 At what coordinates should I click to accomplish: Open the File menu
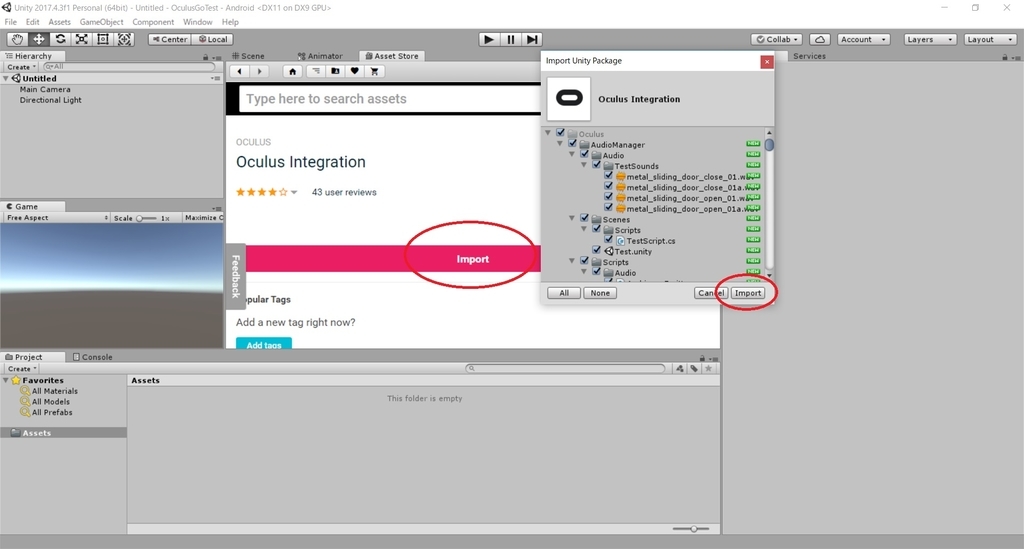[x=10, y=22]
